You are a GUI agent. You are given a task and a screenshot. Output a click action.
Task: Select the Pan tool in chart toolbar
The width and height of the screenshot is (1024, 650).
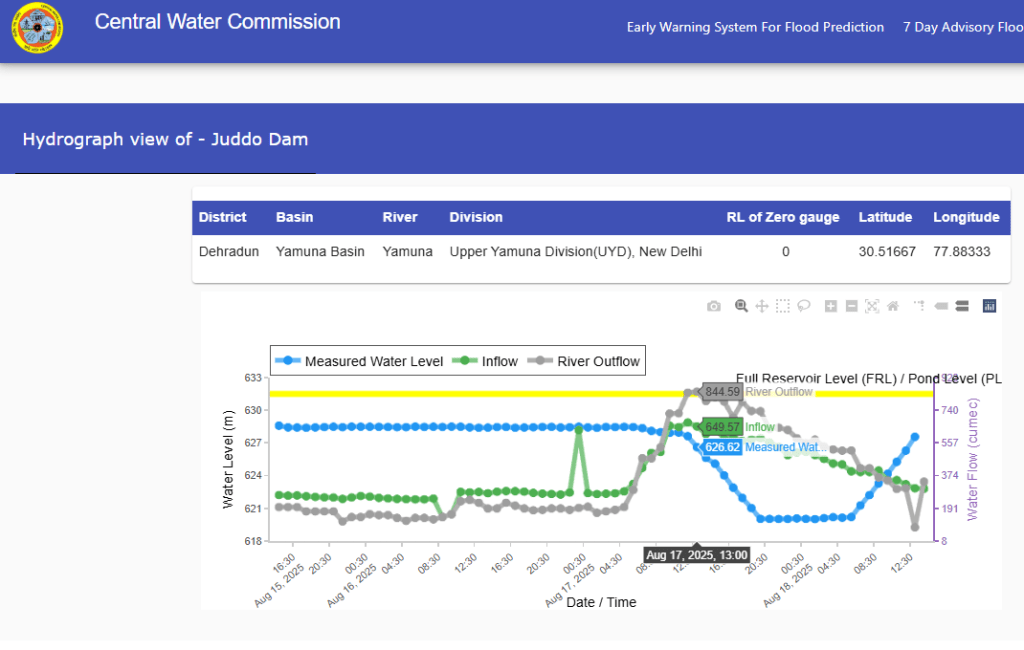(762, 306)
